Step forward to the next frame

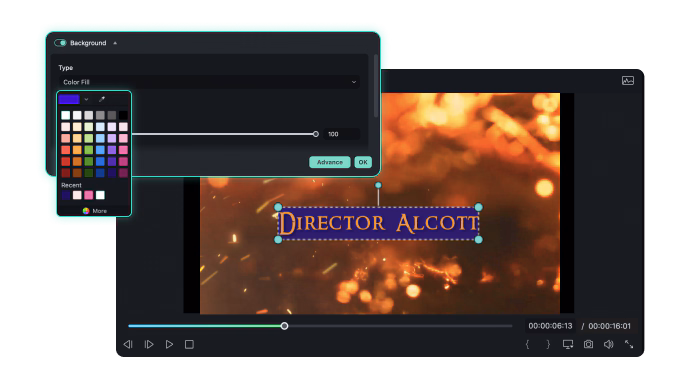(x=149, y=344)
